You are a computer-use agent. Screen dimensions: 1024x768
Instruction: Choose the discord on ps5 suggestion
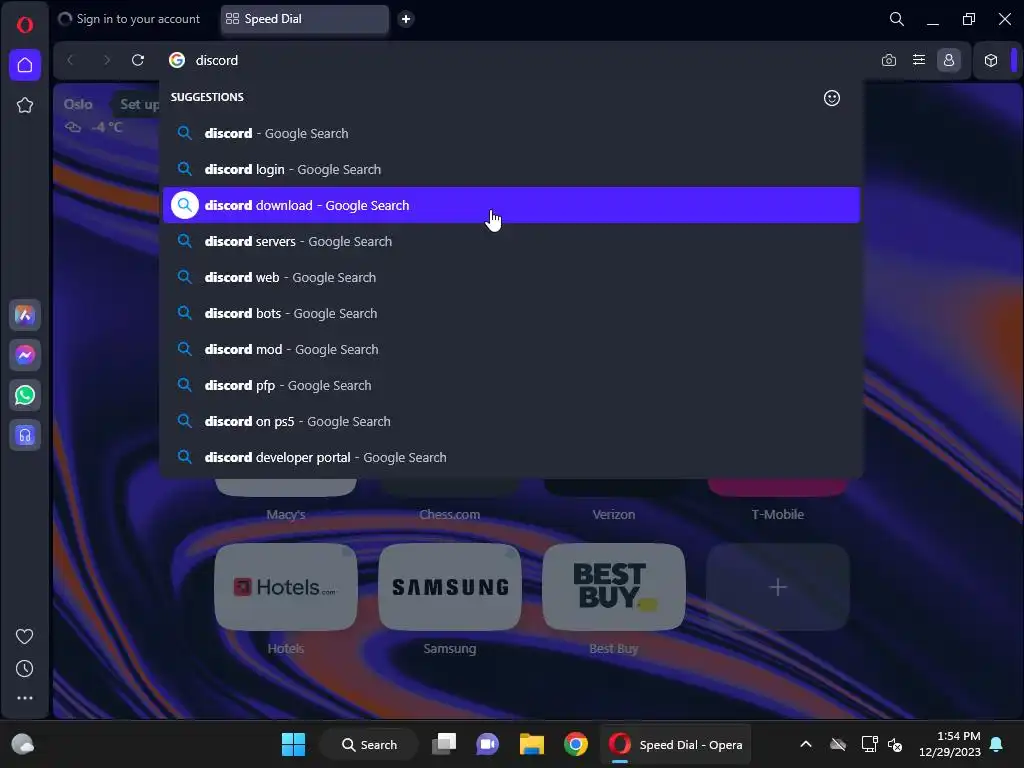pos(511,421)
